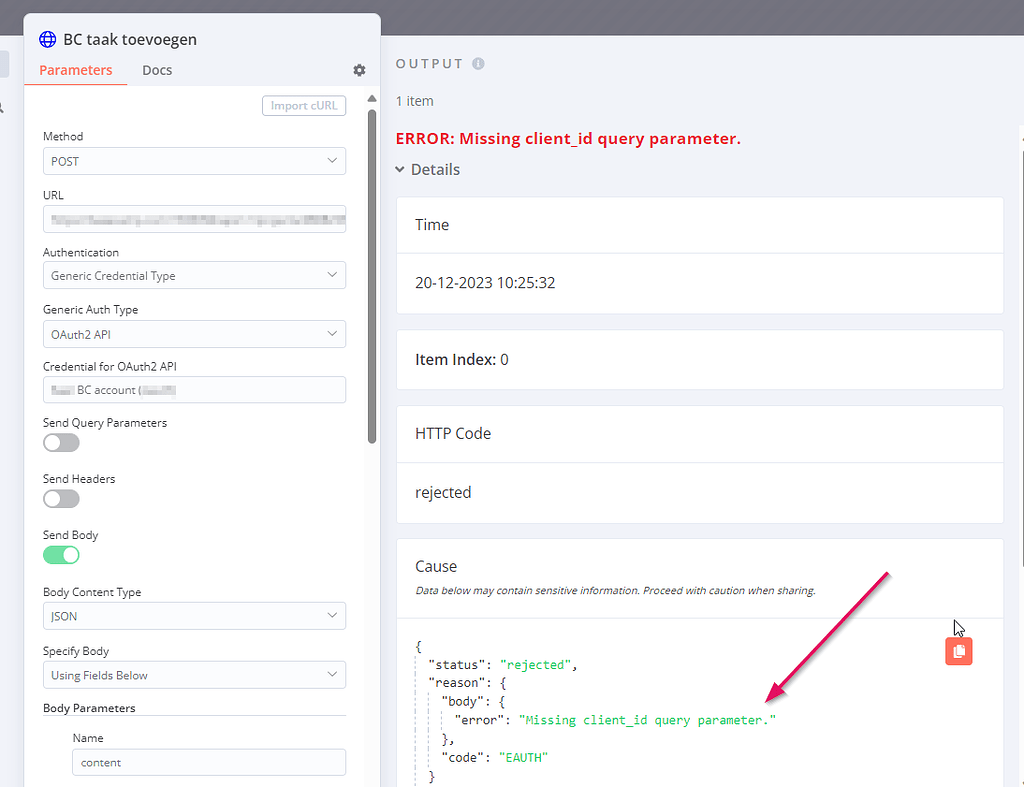Open the Specify Body dropdown
1024x787 pixels.
[x=194, y=674]
